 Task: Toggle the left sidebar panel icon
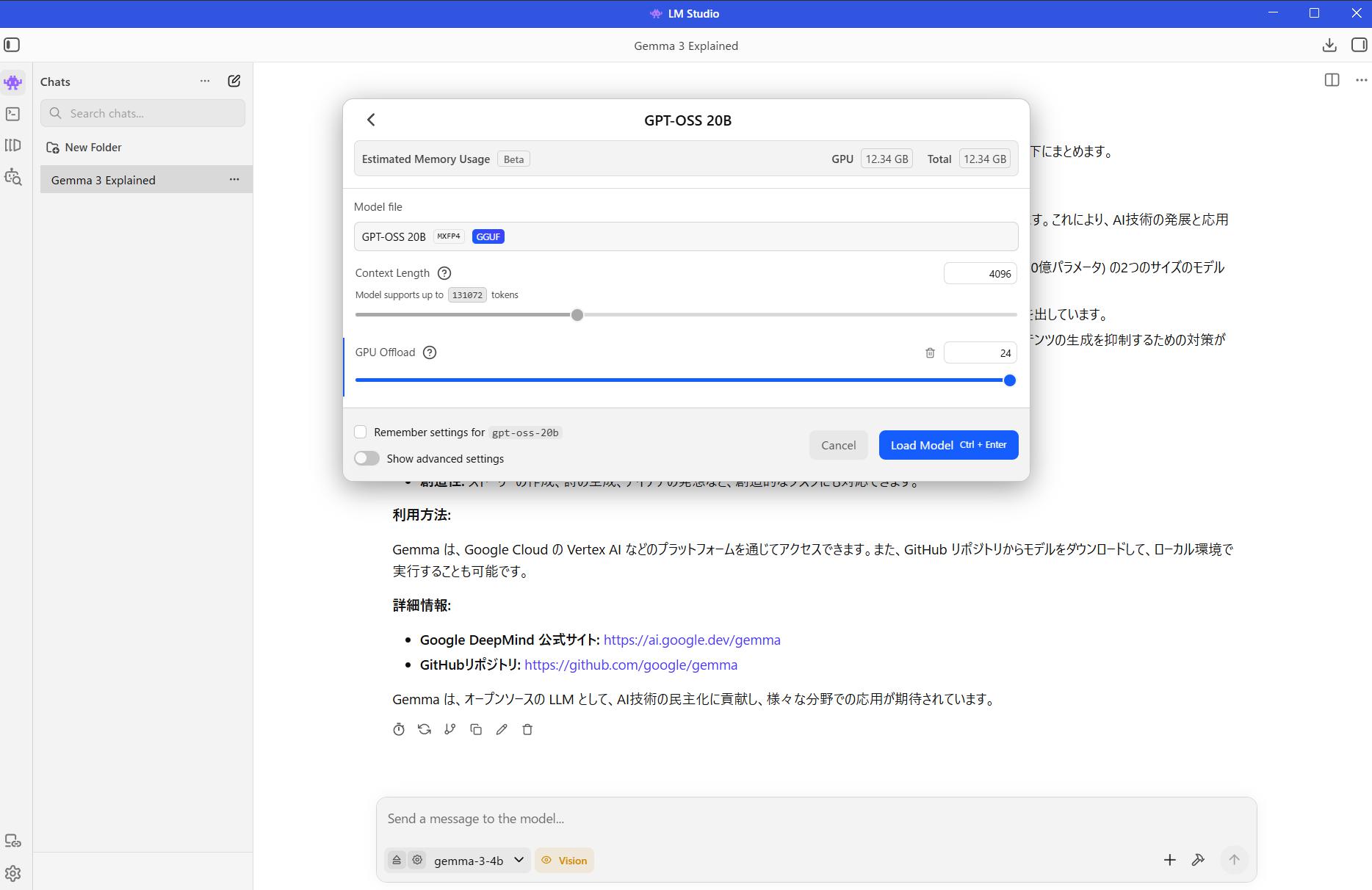[x=12, y=46]
